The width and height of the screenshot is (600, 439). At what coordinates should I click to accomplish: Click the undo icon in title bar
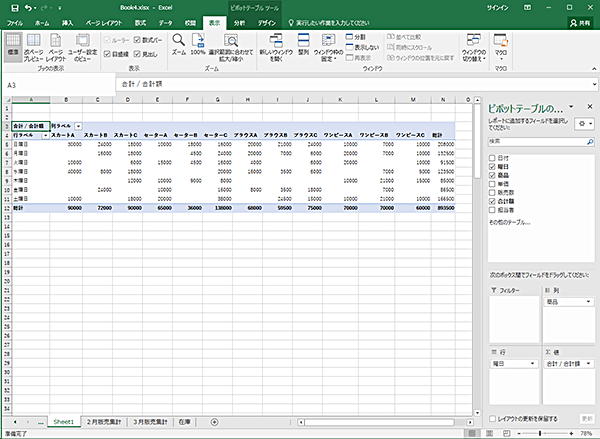pos(28,8)
